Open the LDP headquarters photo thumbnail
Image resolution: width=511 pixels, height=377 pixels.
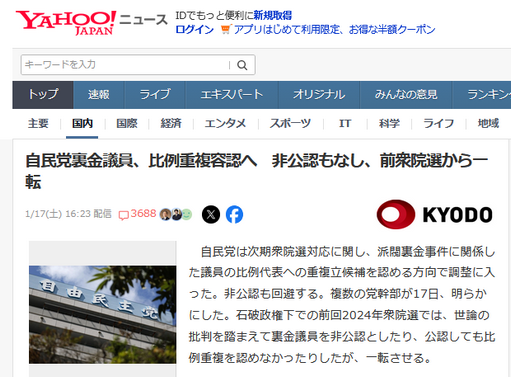(x=102, y=314)
